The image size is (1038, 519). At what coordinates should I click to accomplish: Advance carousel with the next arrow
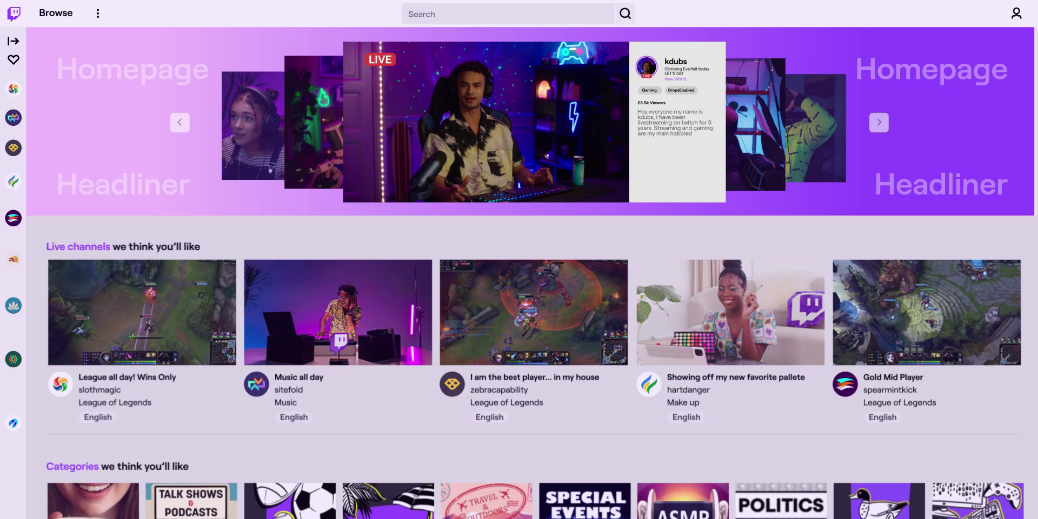coord(878,122)
